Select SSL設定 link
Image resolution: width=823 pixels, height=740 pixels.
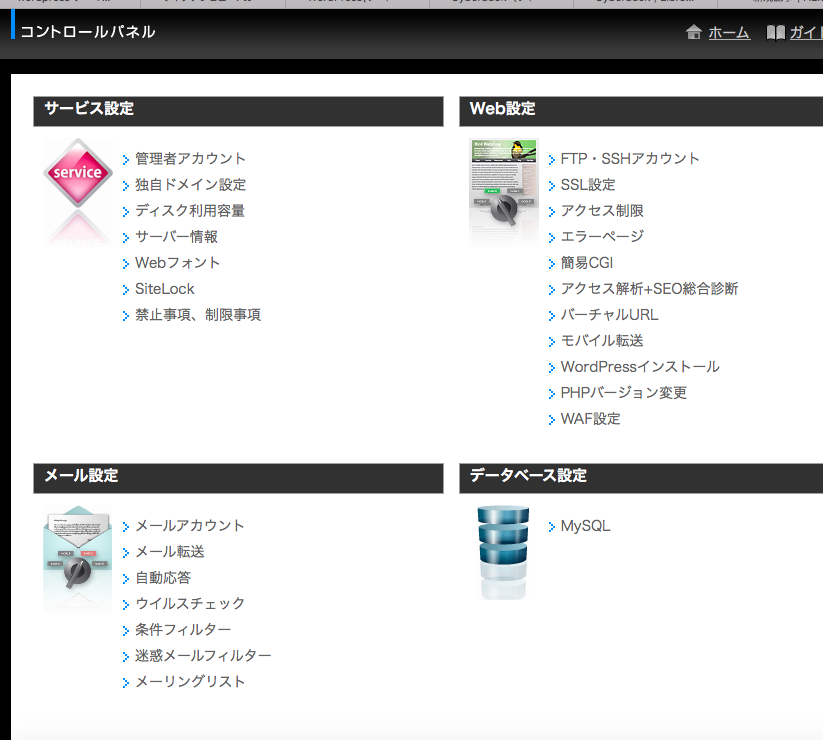588,185
